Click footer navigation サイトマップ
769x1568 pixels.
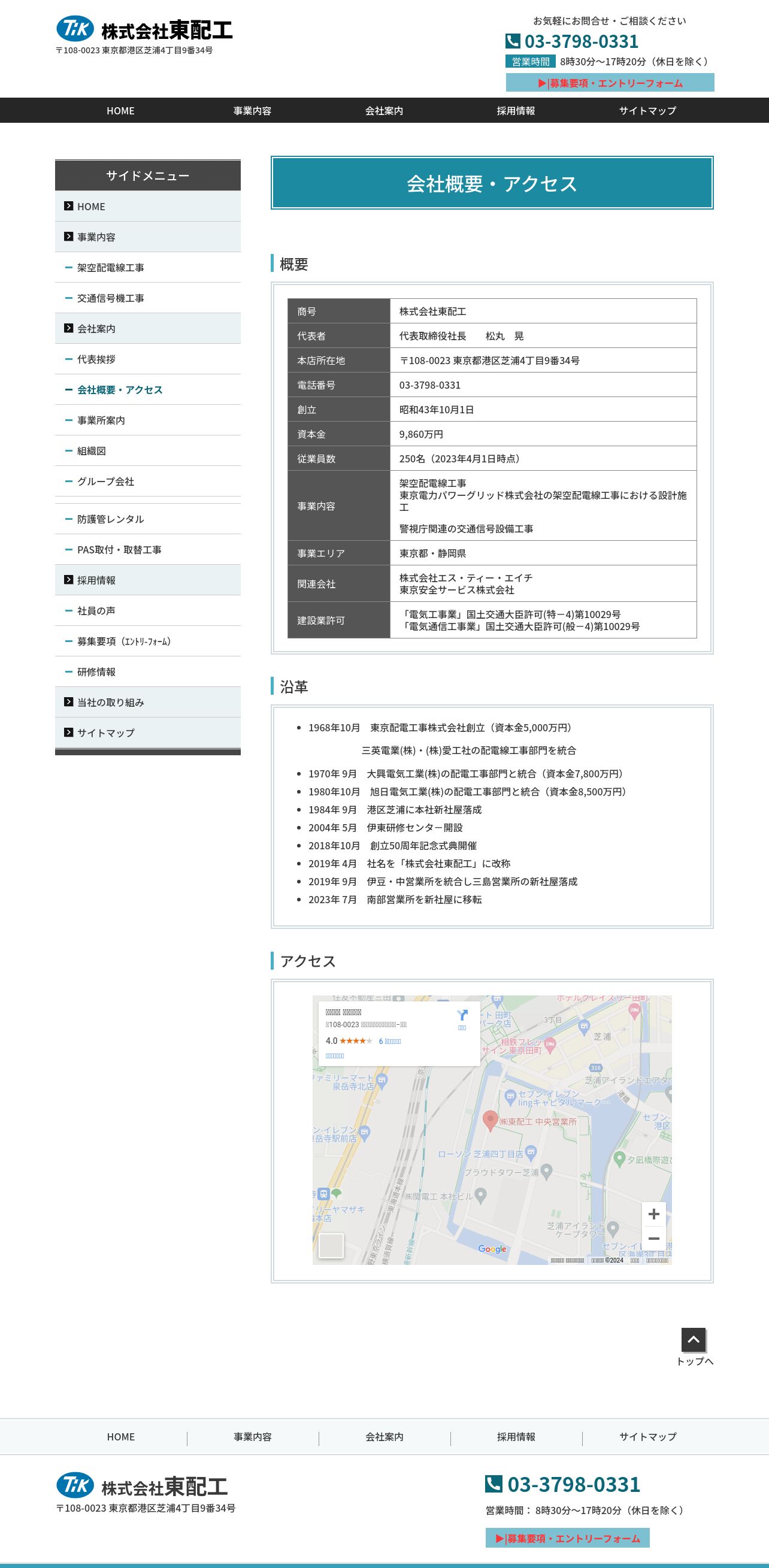[648, 1436]
